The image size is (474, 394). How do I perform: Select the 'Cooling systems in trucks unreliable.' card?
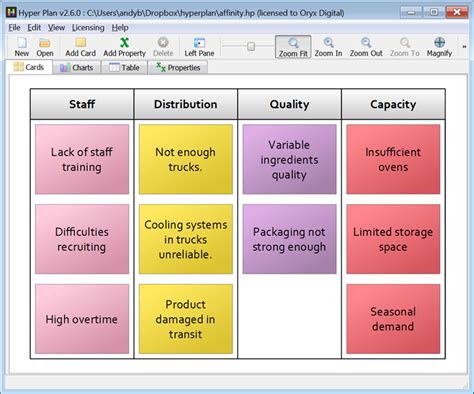(x=186, y=239)
